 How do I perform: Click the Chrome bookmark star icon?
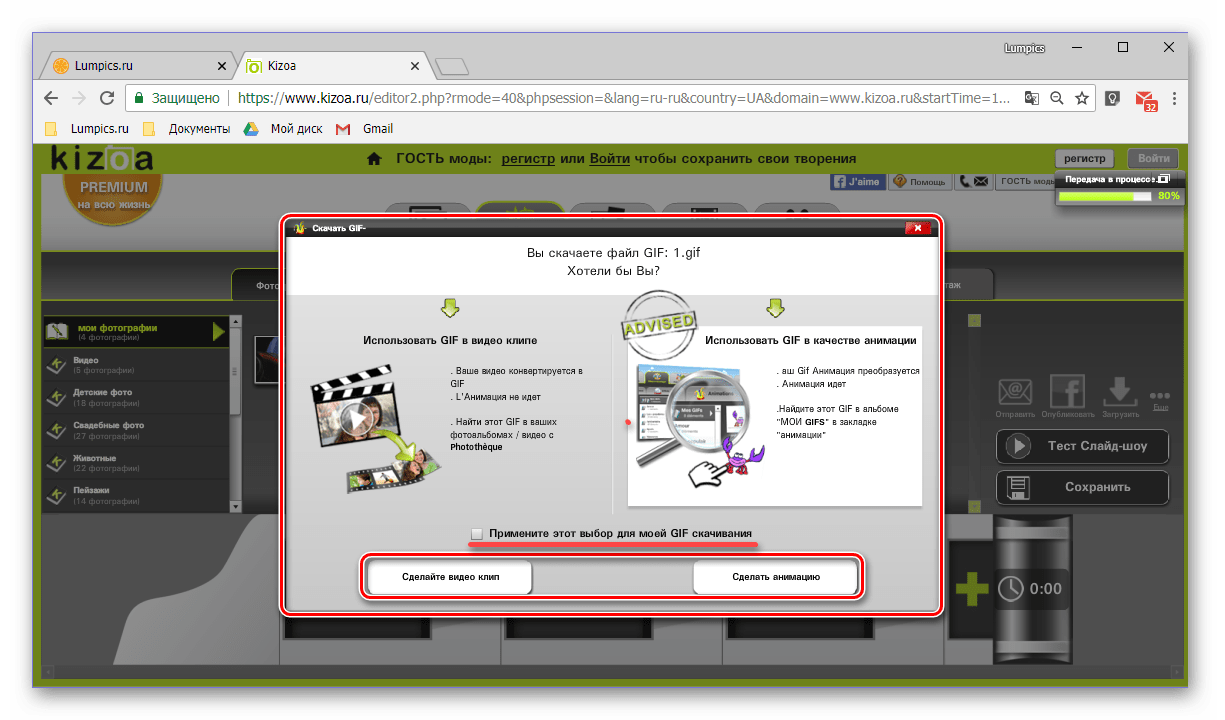[x=1082, y=99]
